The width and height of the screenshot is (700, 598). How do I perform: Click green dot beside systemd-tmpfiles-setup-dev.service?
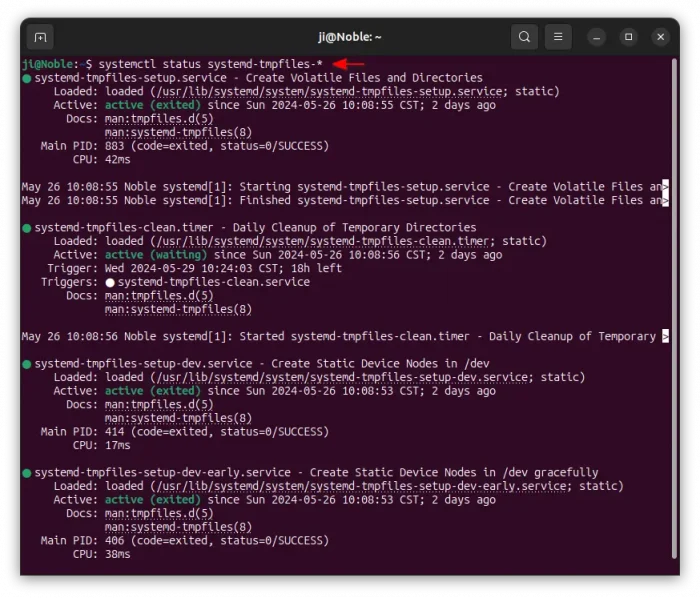point(27,364)
